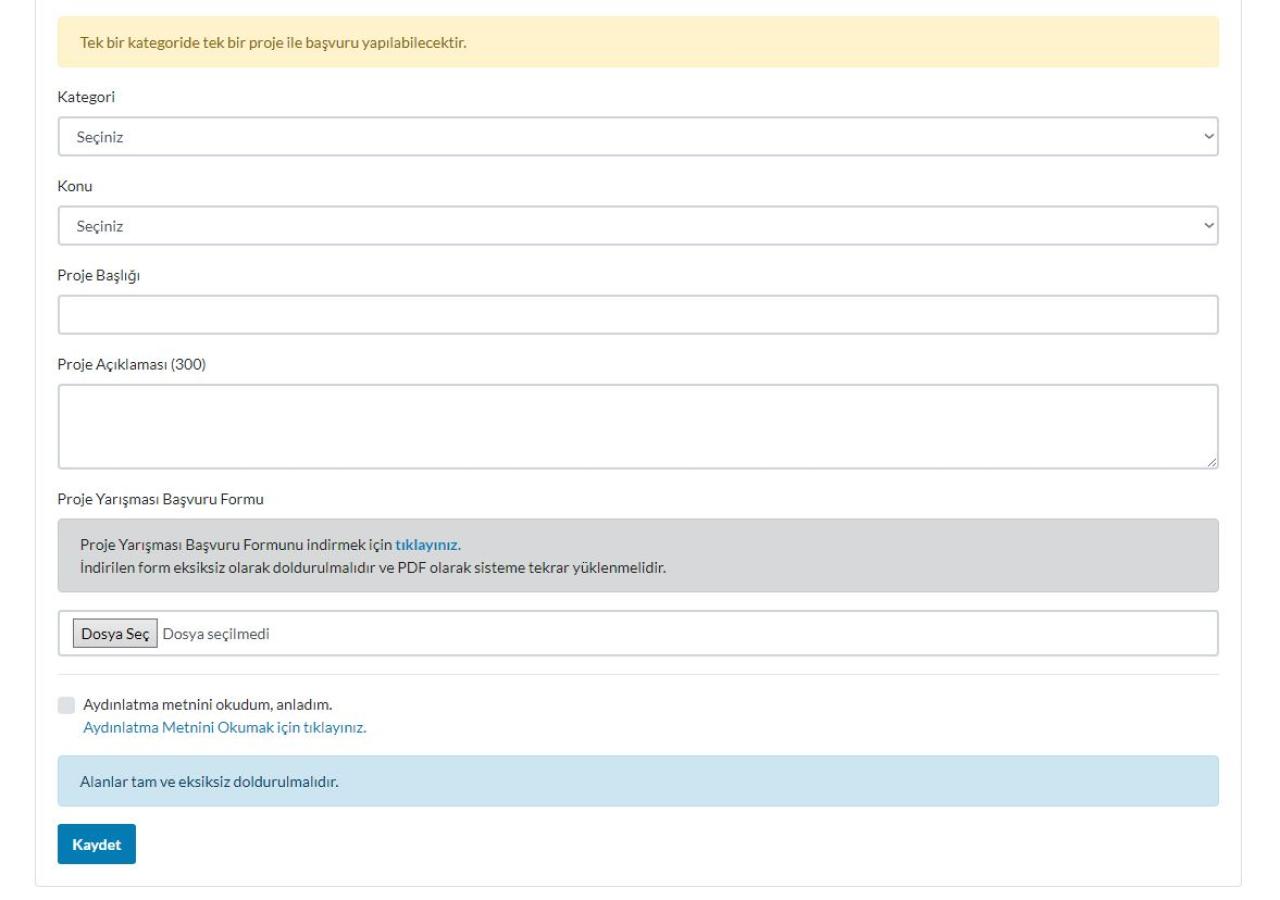The width and height of the screenshot is (1280, 900).
Task: Focus the Proje Başlığı text field
Action: pos(637,315)
